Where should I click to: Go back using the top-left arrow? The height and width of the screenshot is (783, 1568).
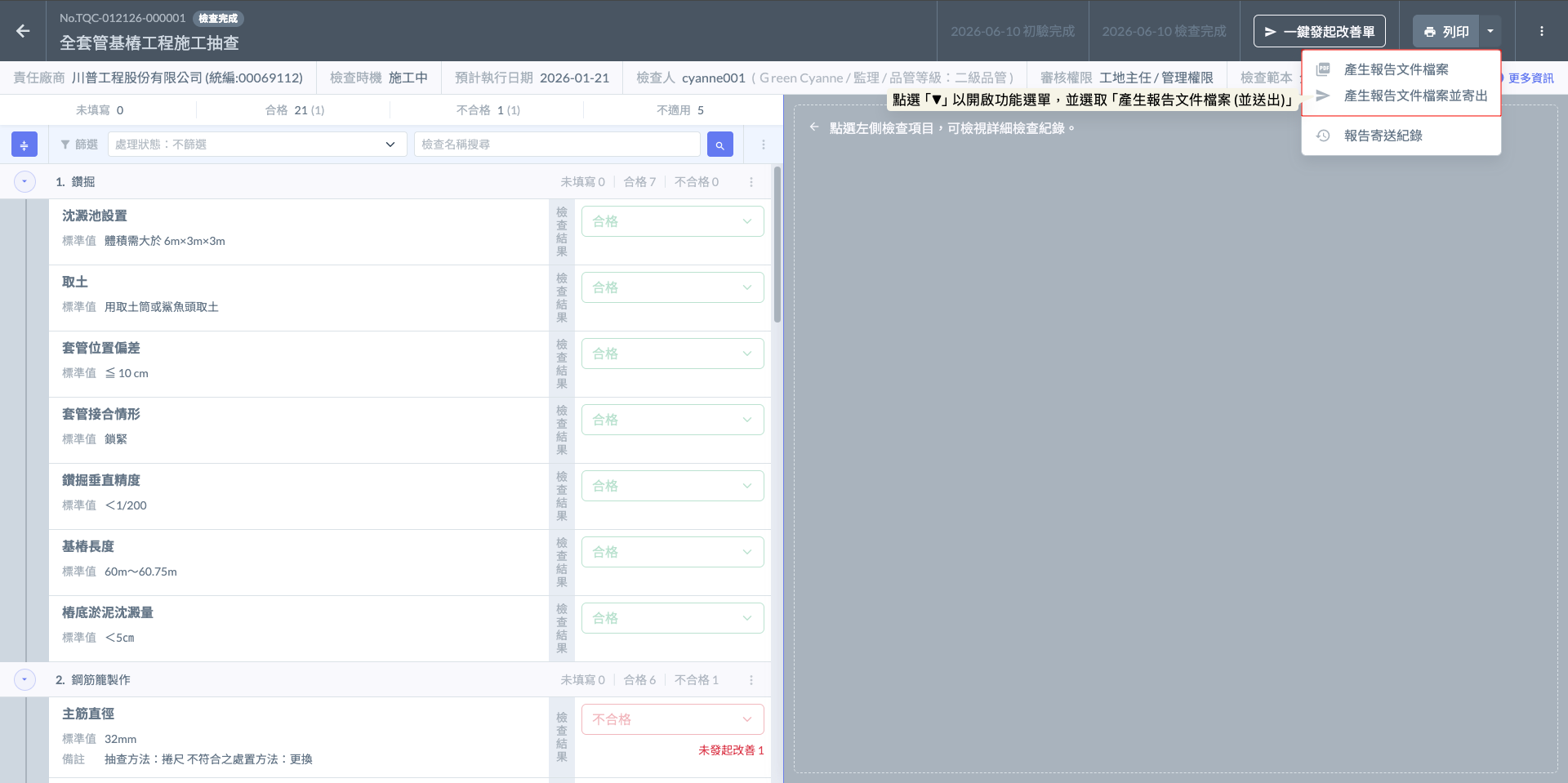click(23, 31)
